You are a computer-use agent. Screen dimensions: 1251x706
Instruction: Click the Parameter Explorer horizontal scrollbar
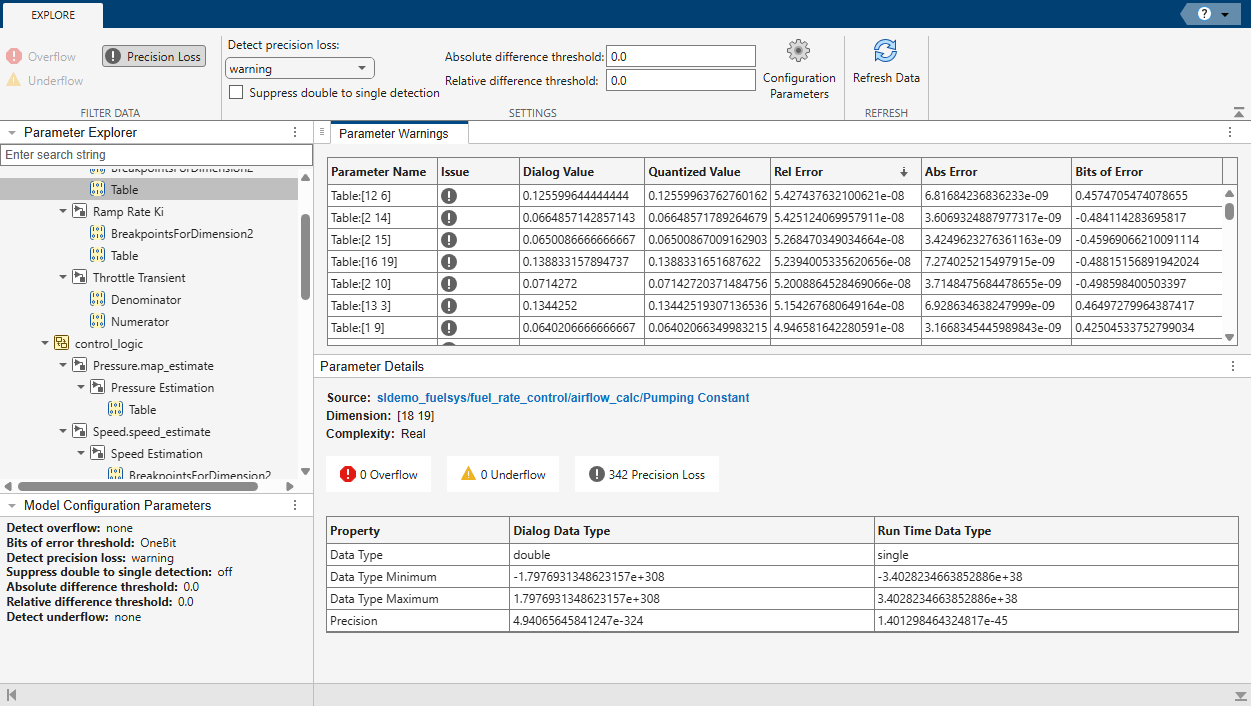138,486
